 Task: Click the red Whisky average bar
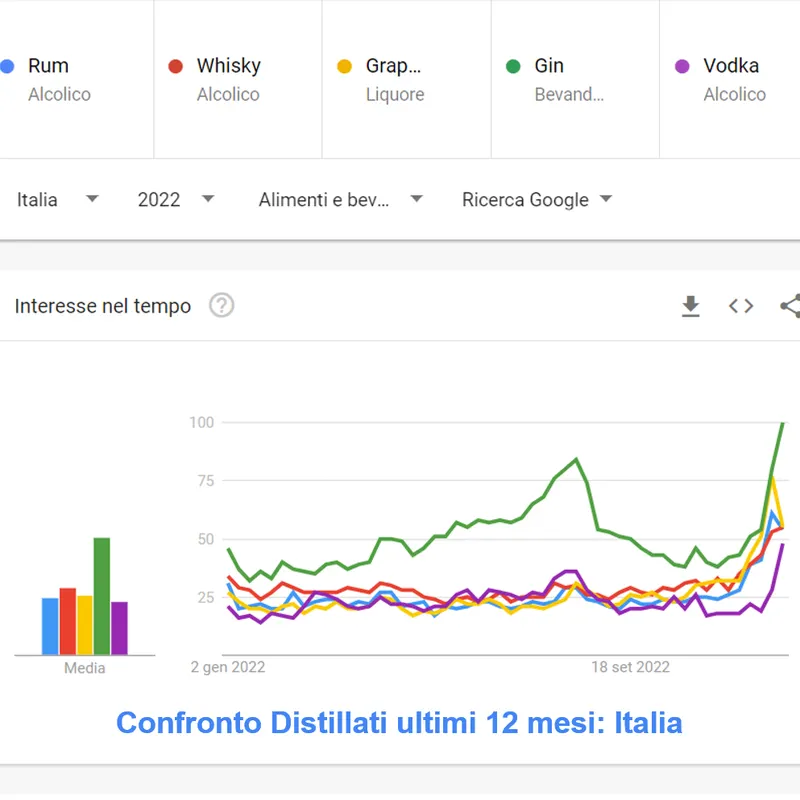(x=68, y=621)
